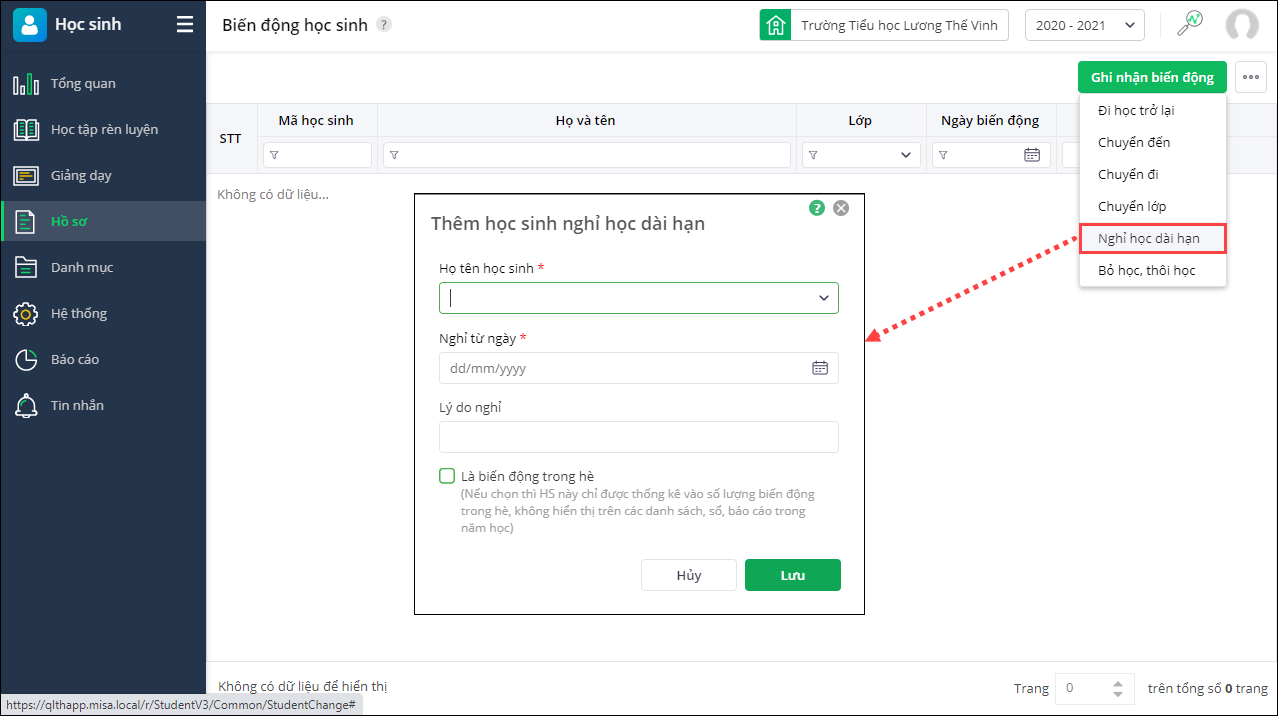This screenshot has width=1278, height=716.
Task: Click the user avatar in top bar
Action: click(1242, 25)
